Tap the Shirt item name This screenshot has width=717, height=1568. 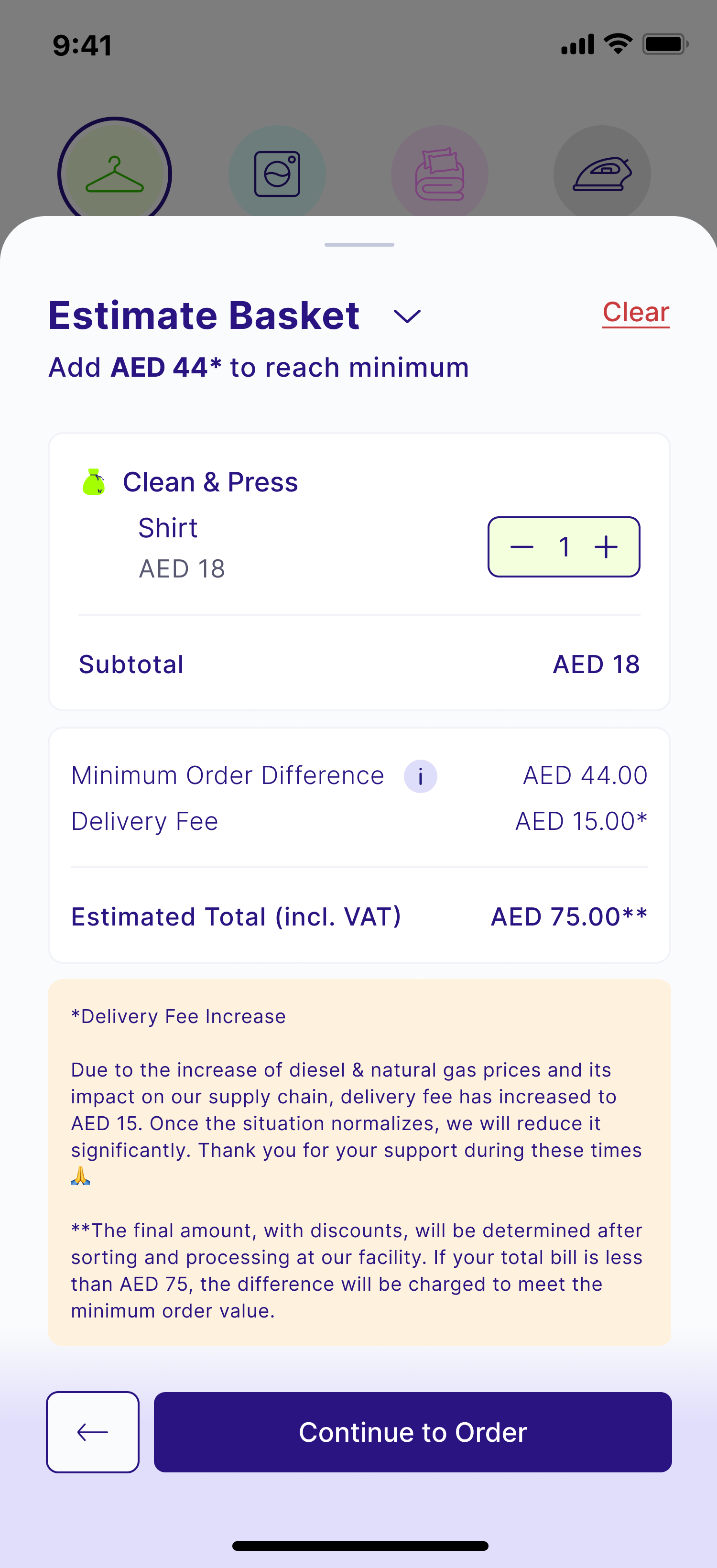click(x=168, y=527)
